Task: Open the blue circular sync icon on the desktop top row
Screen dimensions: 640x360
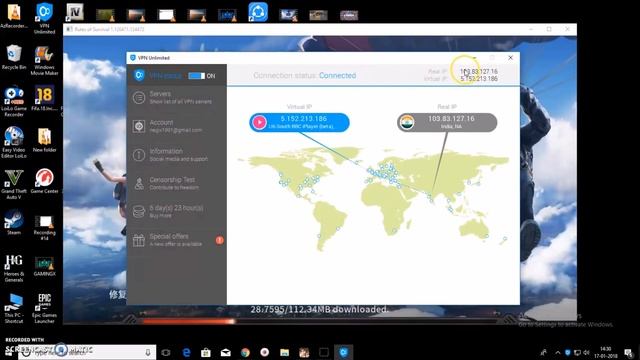Action: (x=258, y=11)
